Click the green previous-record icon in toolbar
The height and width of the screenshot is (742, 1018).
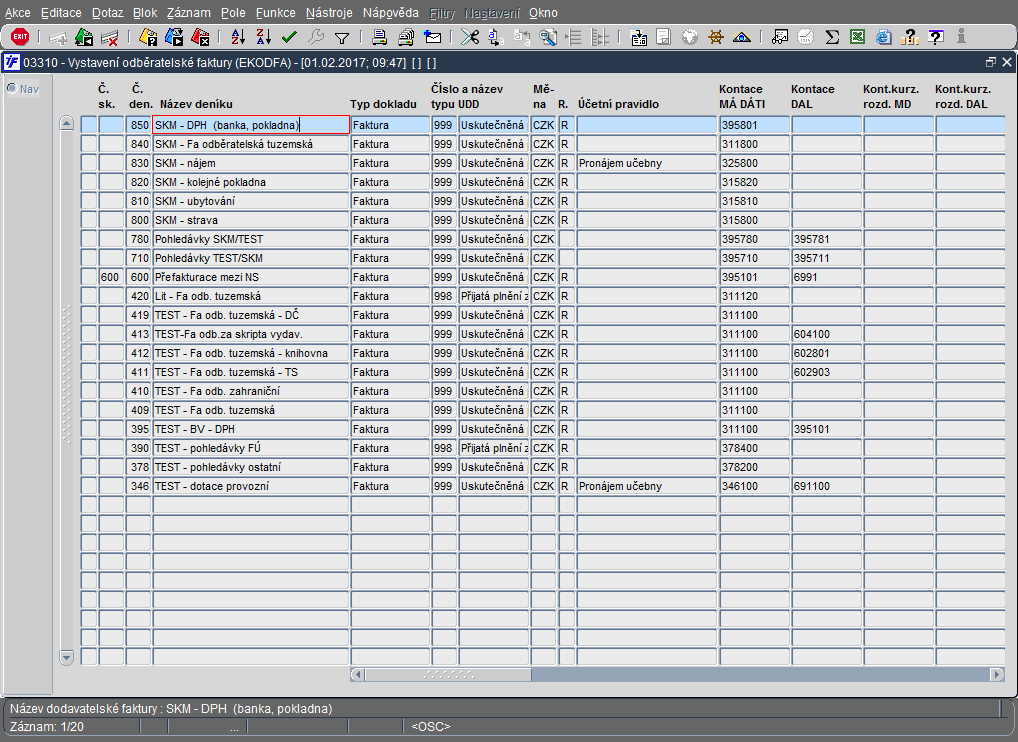click(x=84, y=38)
